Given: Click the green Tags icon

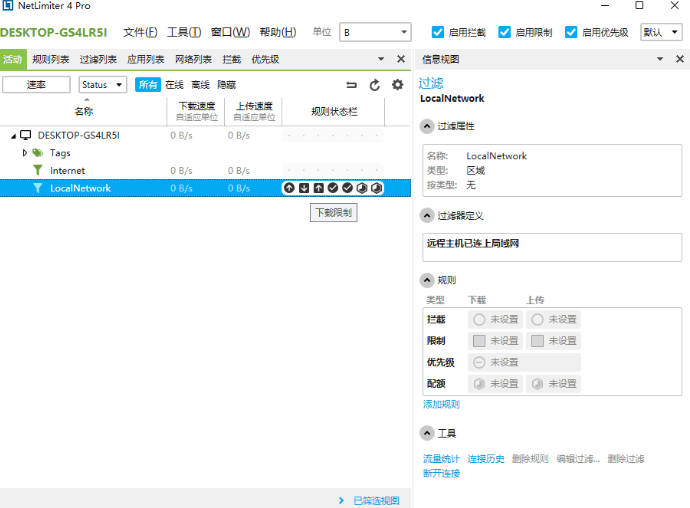Looking at the screenshot, I should coord(38,153).
